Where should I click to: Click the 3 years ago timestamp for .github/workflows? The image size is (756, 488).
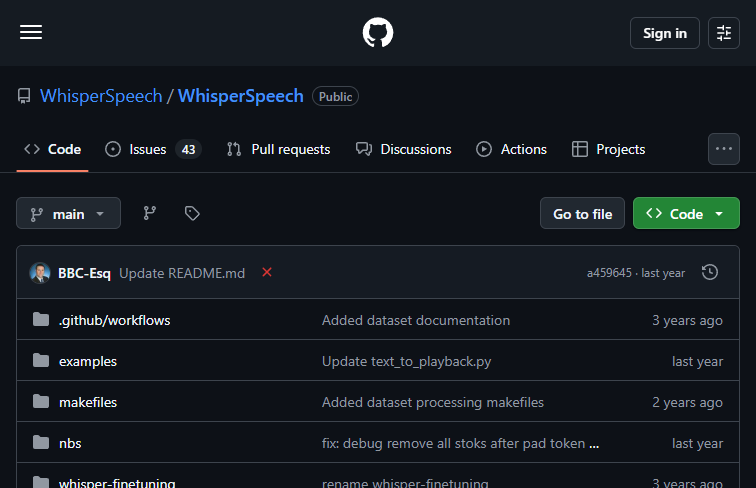687,320
